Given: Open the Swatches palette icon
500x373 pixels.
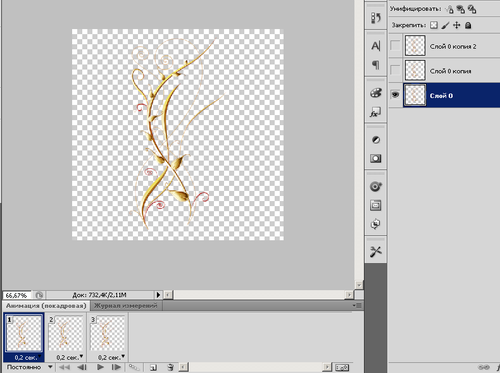Looking at the screenshot, I should click(x=376, y=93).
